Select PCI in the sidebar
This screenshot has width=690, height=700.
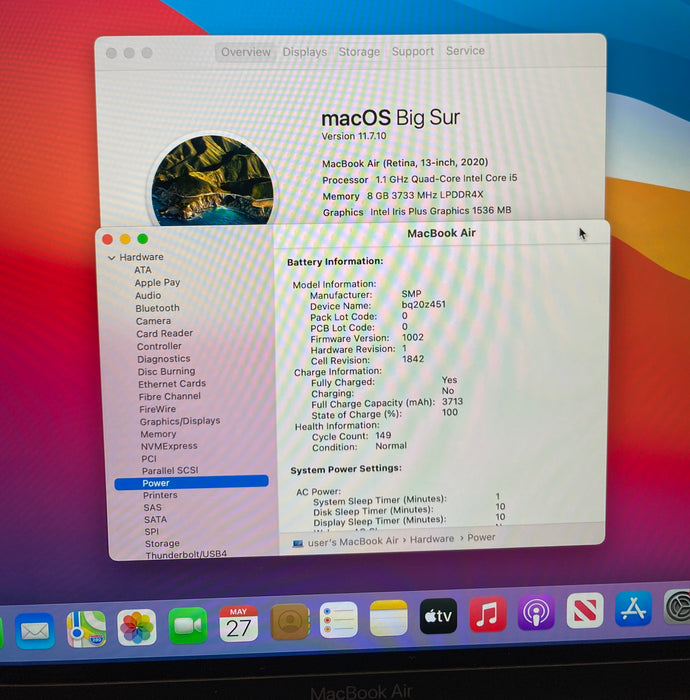(x=149, y=458)
